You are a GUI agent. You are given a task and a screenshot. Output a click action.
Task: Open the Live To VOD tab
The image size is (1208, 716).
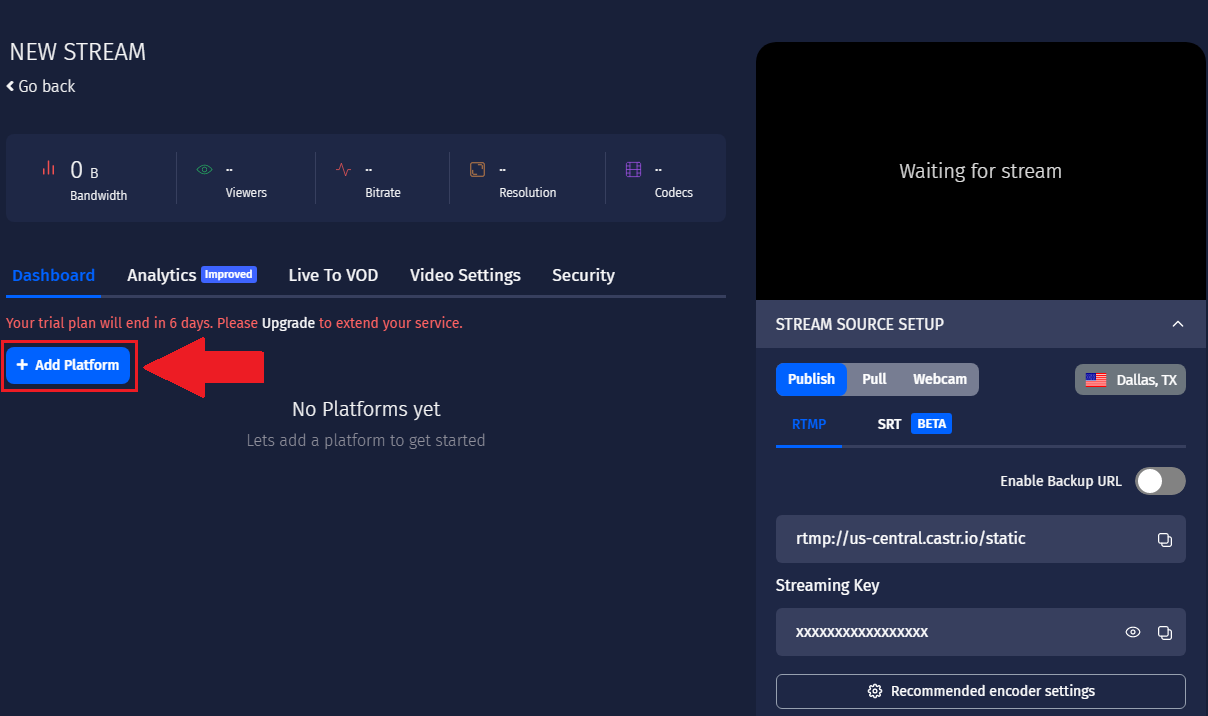(x=333, y=275)
